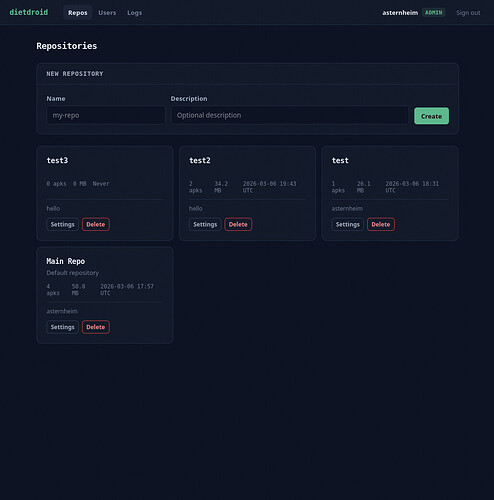
Task: Click the ADMIN badge
Action: [434, 13]
